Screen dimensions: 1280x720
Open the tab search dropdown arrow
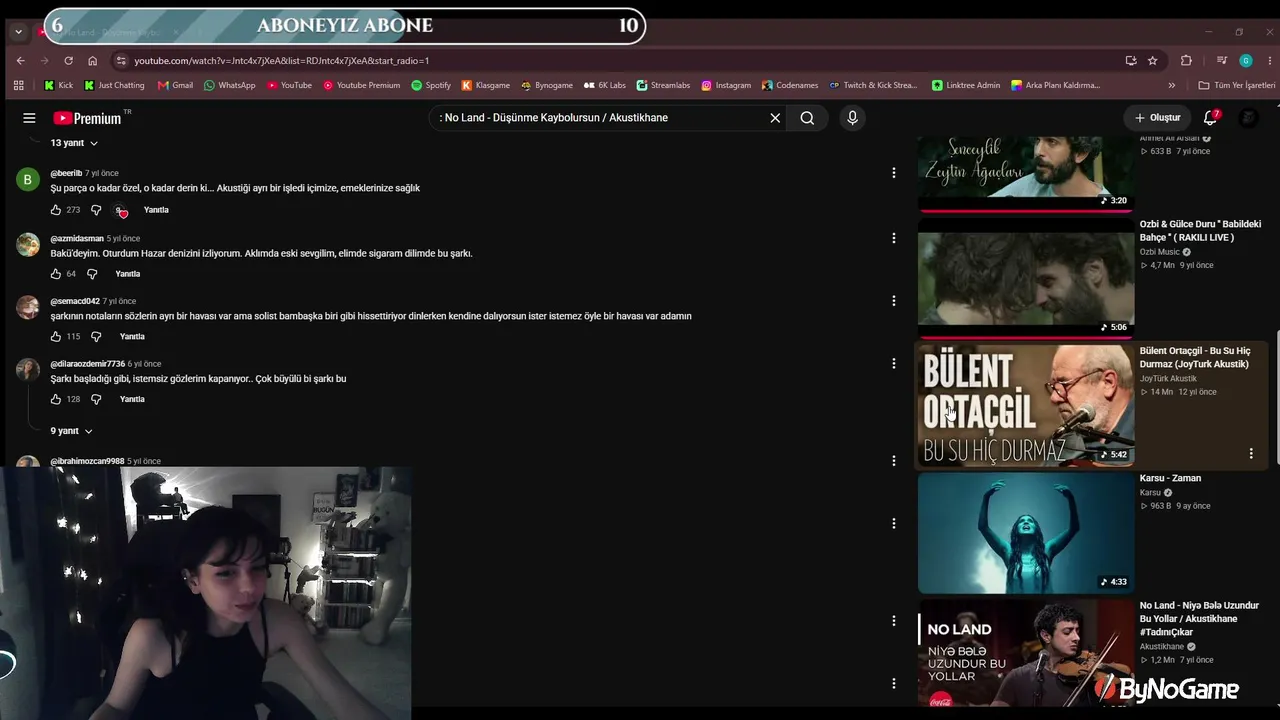pyautogui.click(x=18, y=32)
